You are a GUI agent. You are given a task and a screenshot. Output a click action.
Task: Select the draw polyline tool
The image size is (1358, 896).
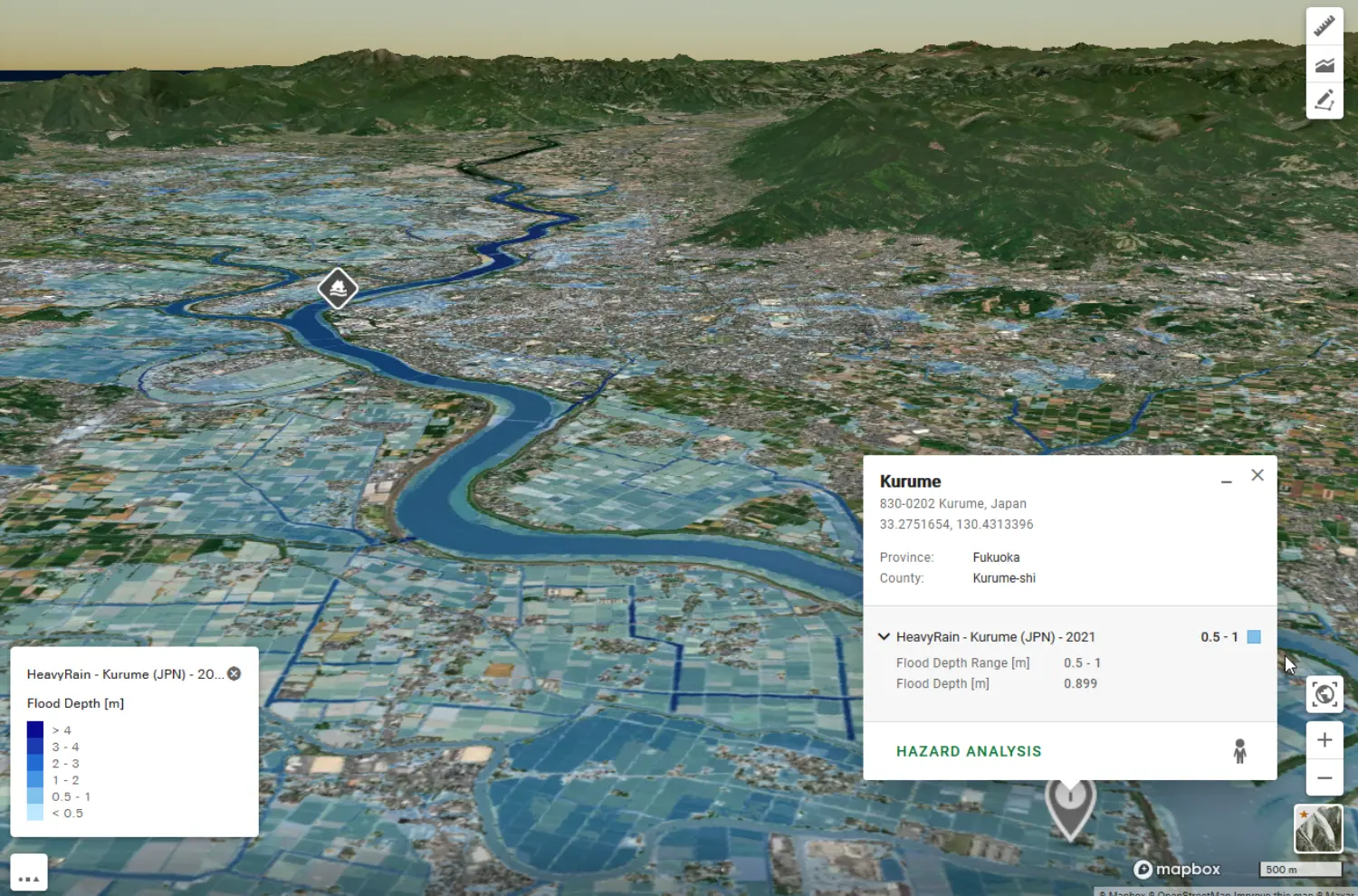1325,100
